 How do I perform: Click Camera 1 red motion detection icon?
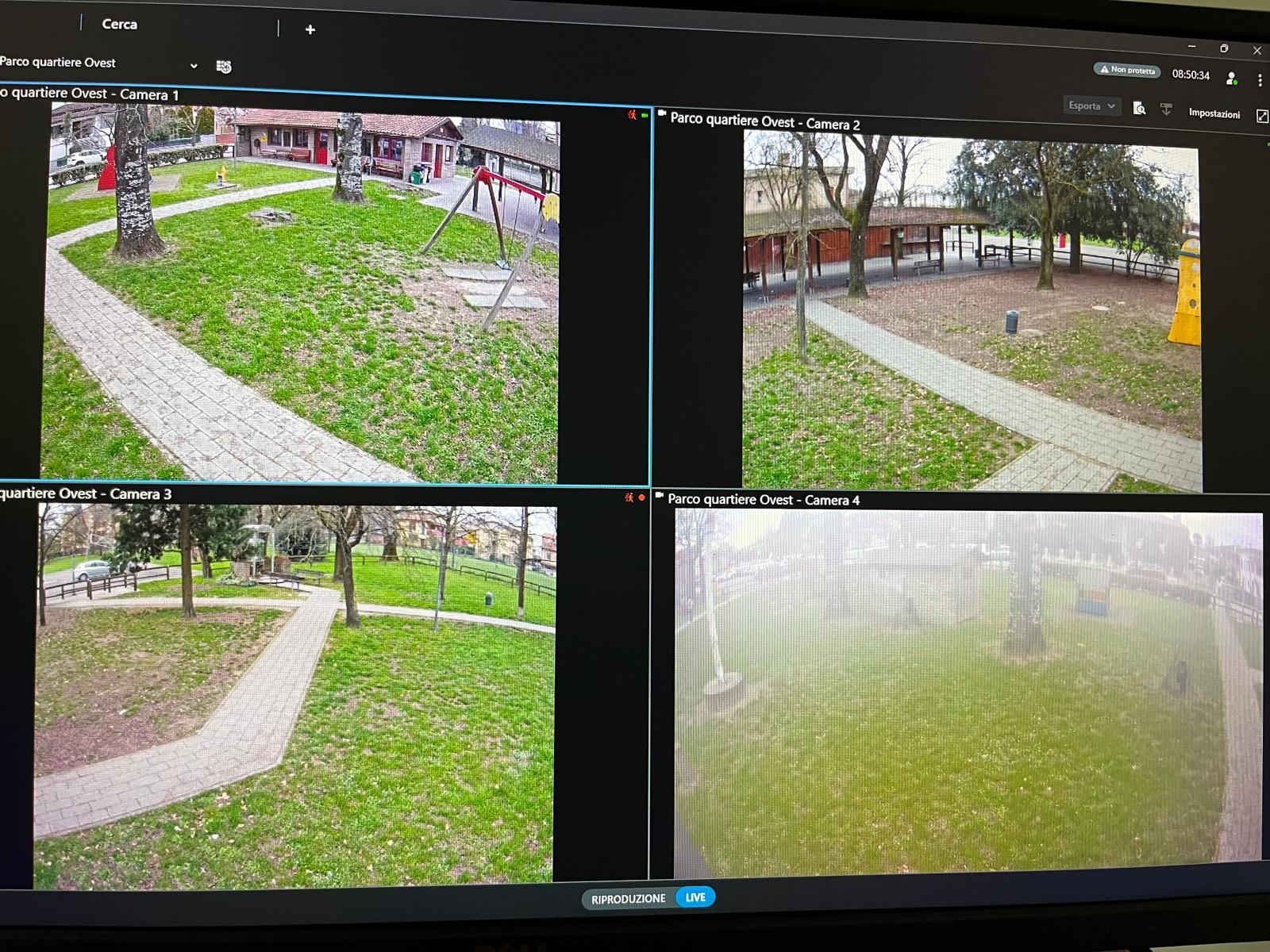pyautogui.click(x=632, y=115)
